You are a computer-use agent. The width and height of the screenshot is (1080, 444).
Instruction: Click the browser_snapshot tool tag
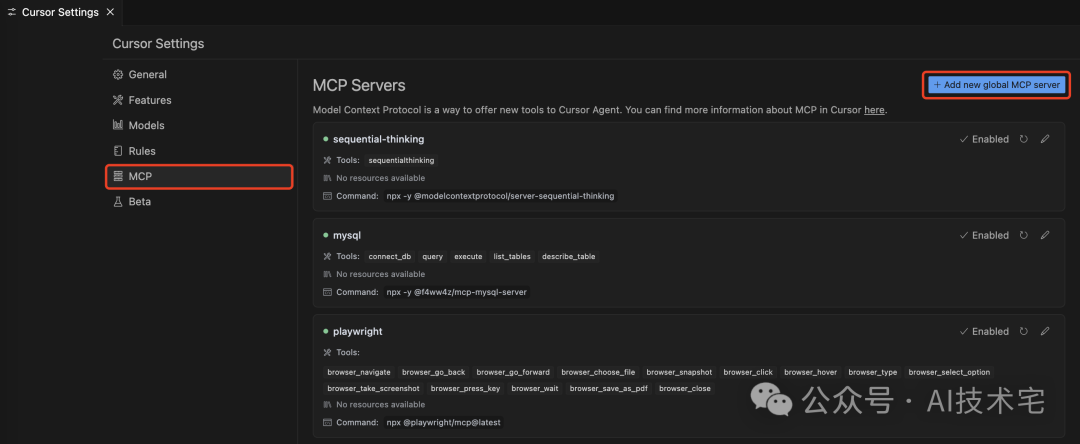click(679, 372)
